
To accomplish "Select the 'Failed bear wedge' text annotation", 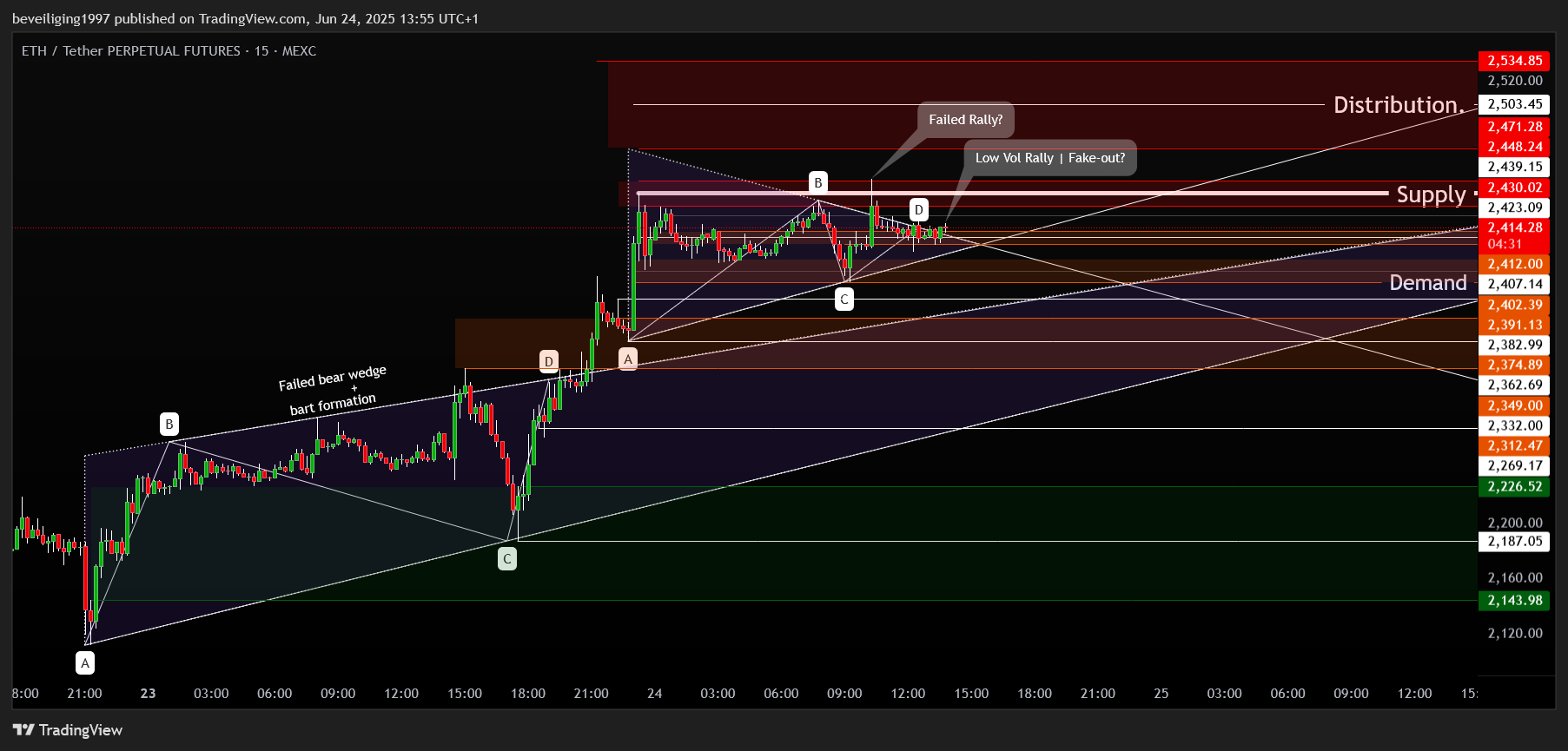I will [x=333, y=378].
